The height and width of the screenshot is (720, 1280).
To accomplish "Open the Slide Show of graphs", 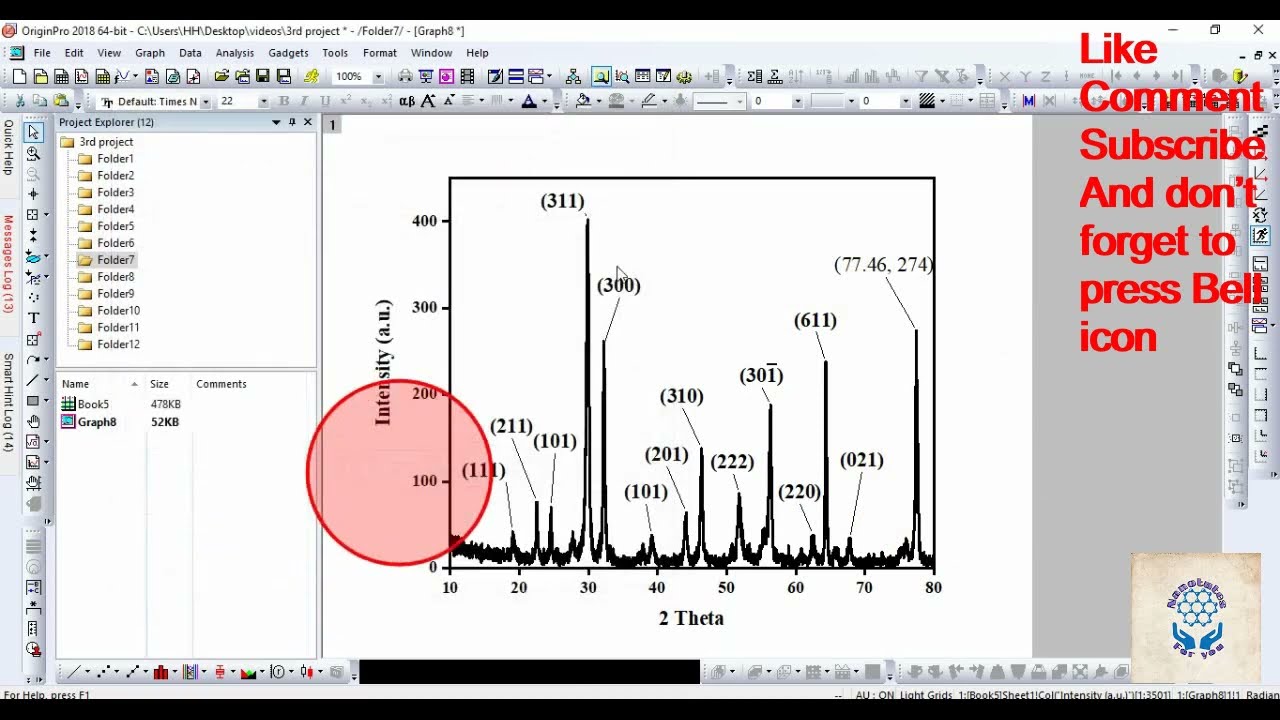I will point(426,76).
